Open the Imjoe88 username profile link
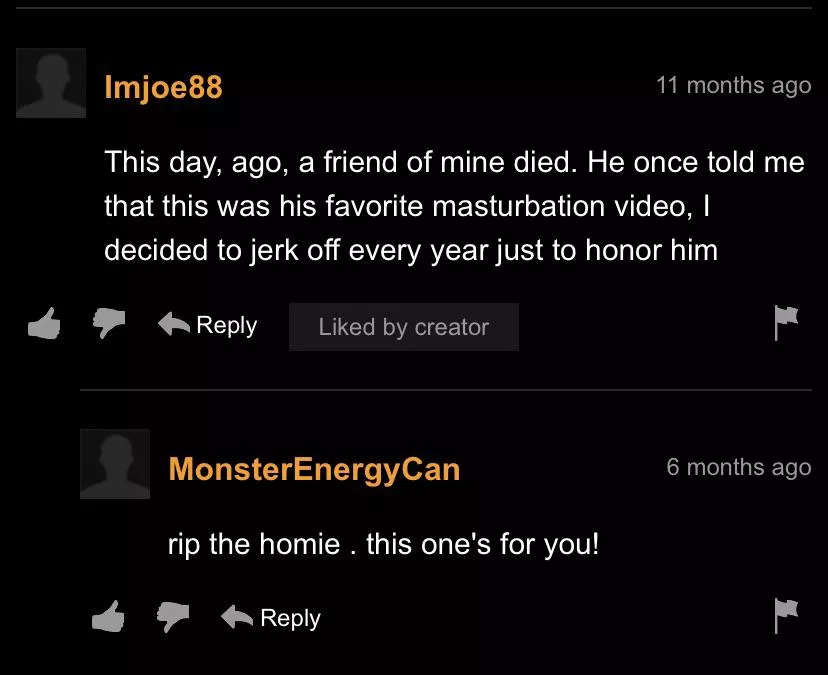828x675 pixels. (x=164, y=87)
